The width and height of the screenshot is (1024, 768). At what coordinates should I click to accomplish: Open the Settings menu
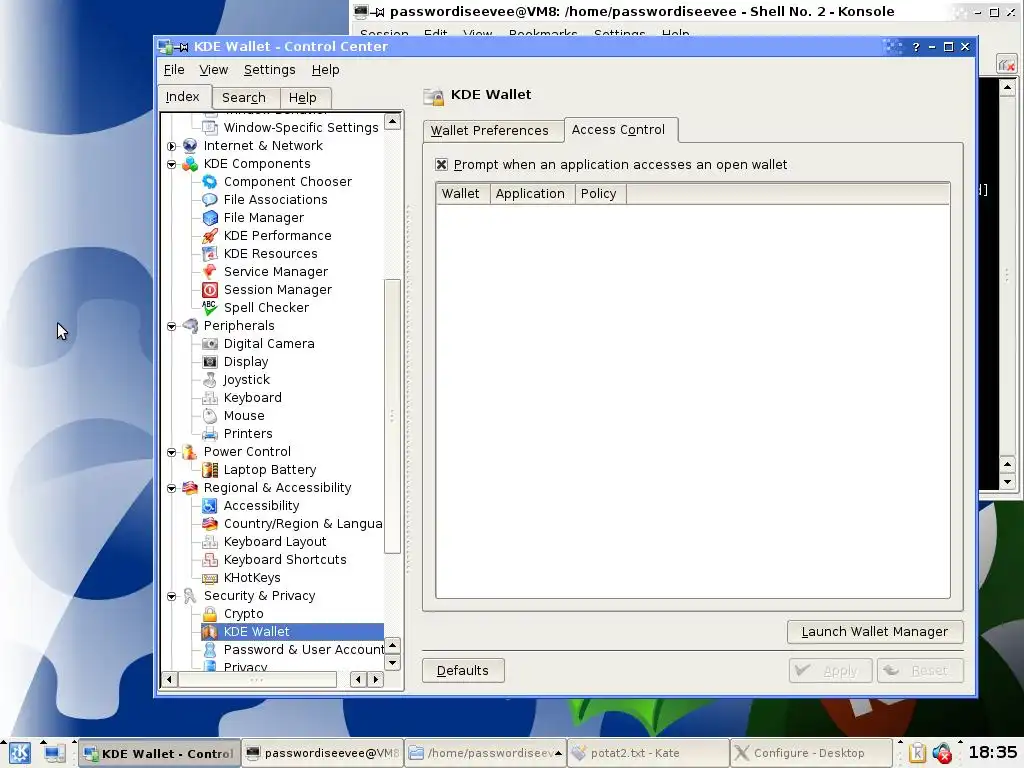[x=269, y=70]
